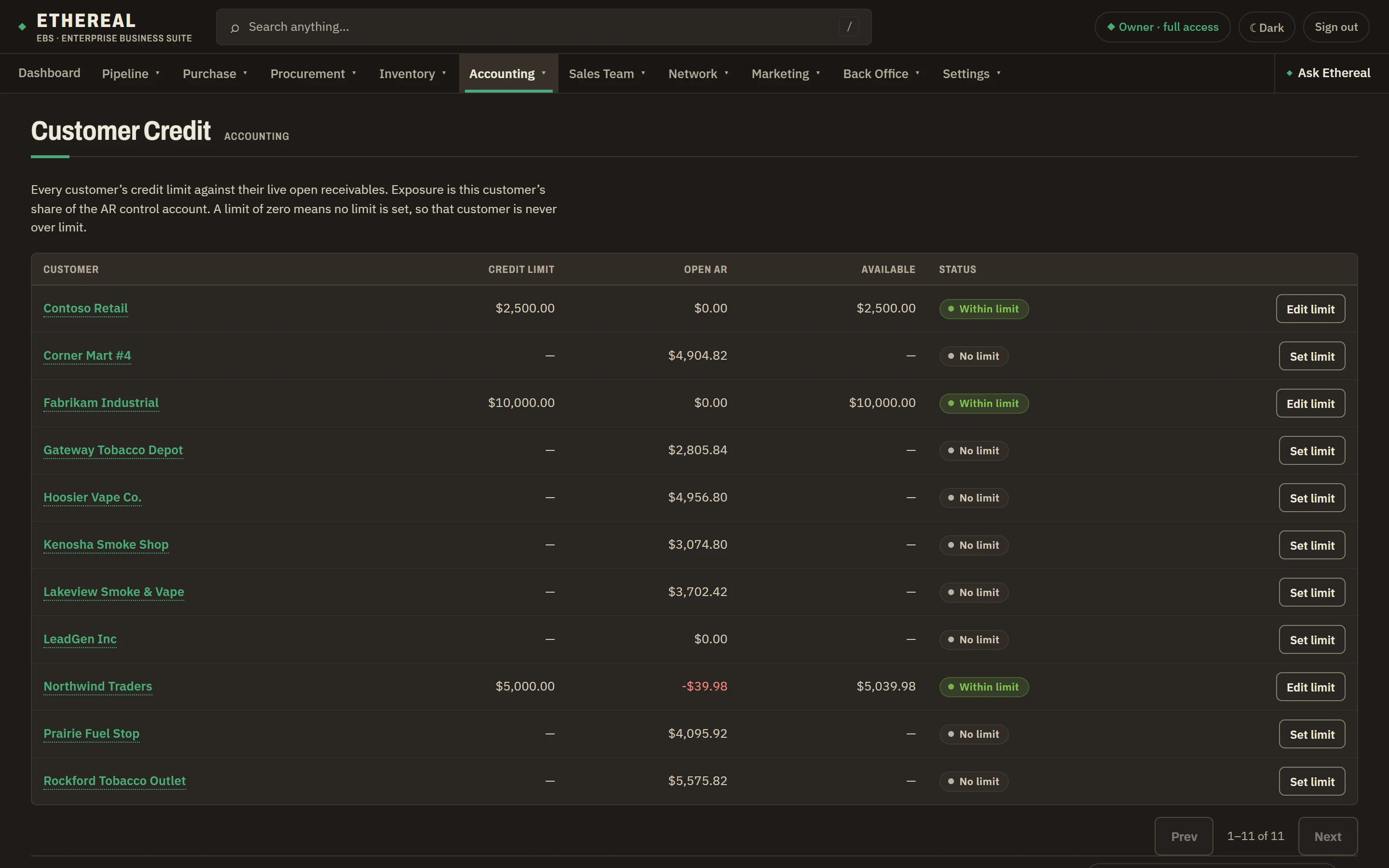The height and width of the screenshot is (868, 1389).
Task: Edit limit for Fabrikam Industrial
Action: [1310, 404]
